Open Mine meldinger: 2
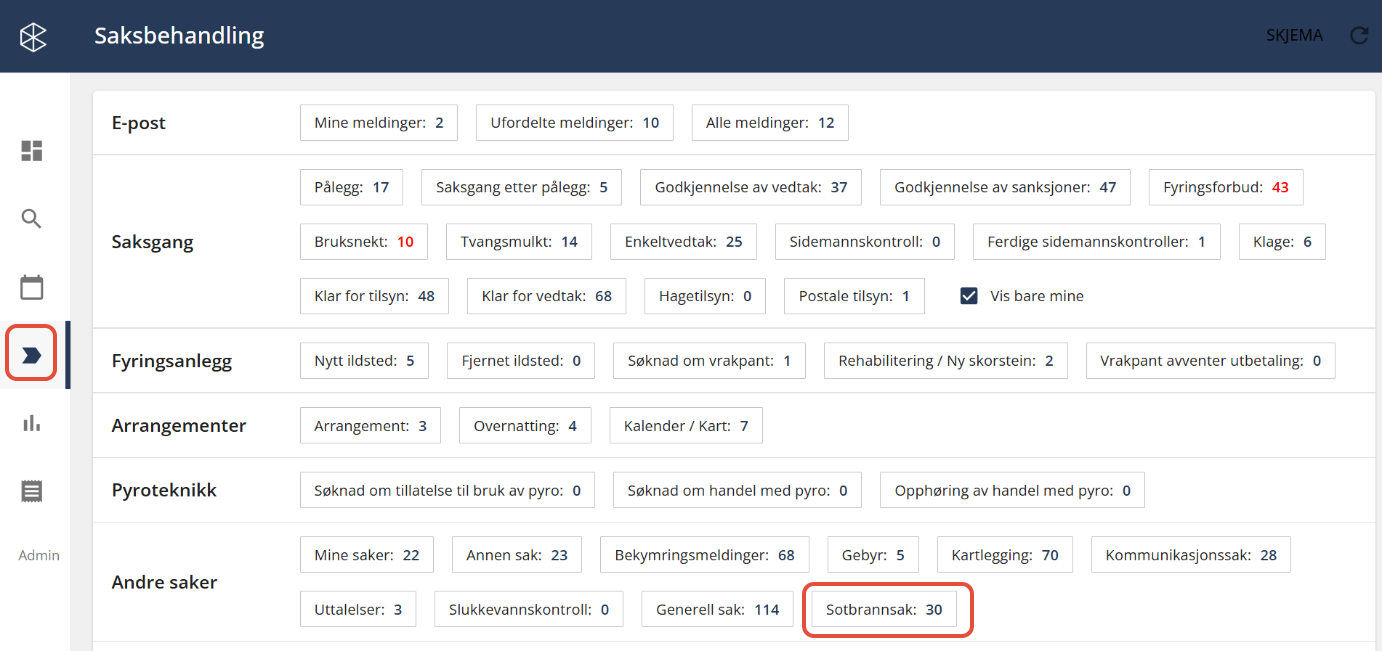1382x651 pixels. tap(379, 123)
